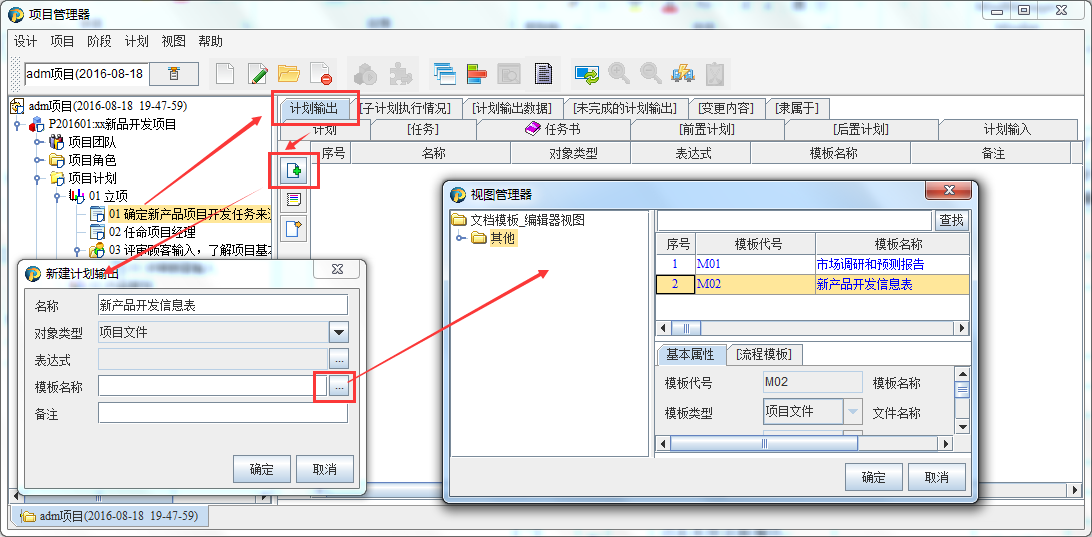Viewport: 1092px width, 537px height.
Task: Click the 项目团队 team icon
Action: click(x=56, y=142)
